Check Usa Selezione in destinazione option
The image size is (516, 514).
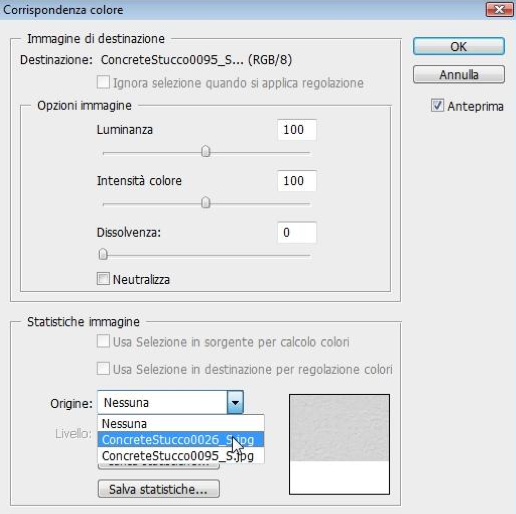(103, 369)
